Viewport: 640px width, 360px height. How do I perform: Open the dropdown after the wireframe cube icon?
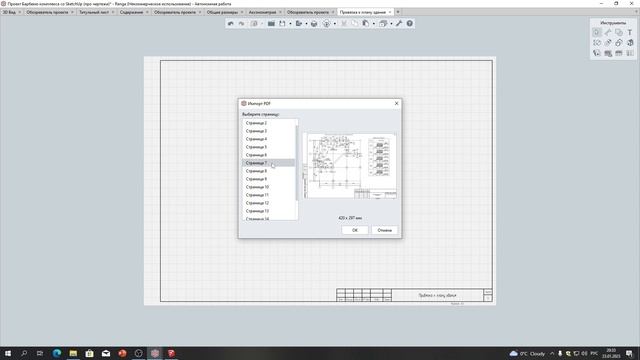click(335, 24)
